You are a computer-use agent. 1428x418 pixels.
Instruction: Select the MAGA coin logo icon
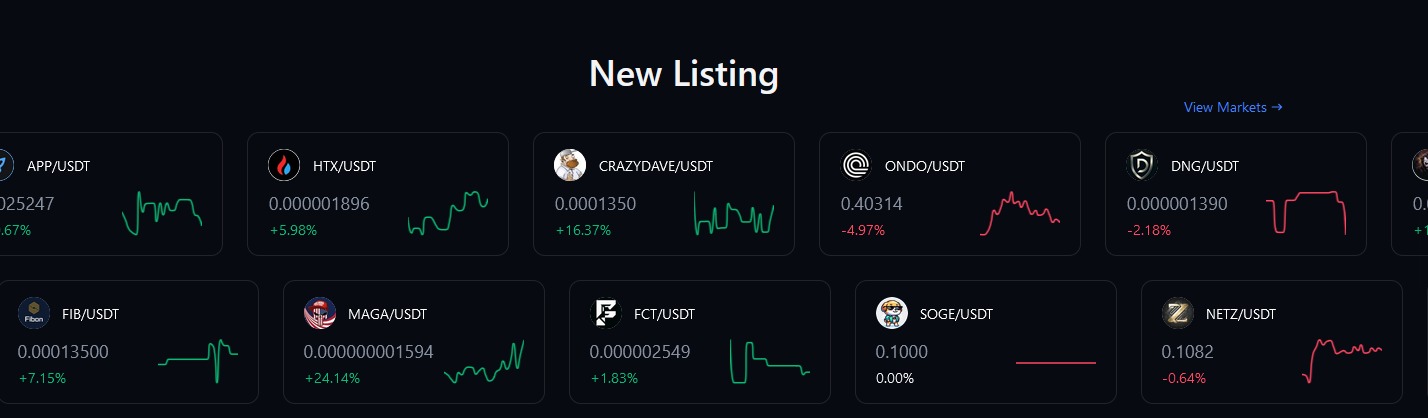click(320, 313)
